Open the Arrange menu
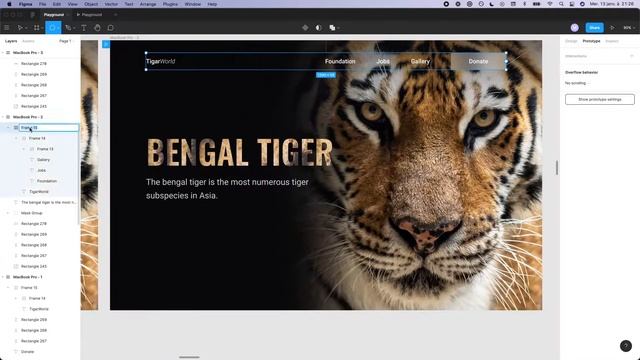640x360 pixels. click(148, 4)
